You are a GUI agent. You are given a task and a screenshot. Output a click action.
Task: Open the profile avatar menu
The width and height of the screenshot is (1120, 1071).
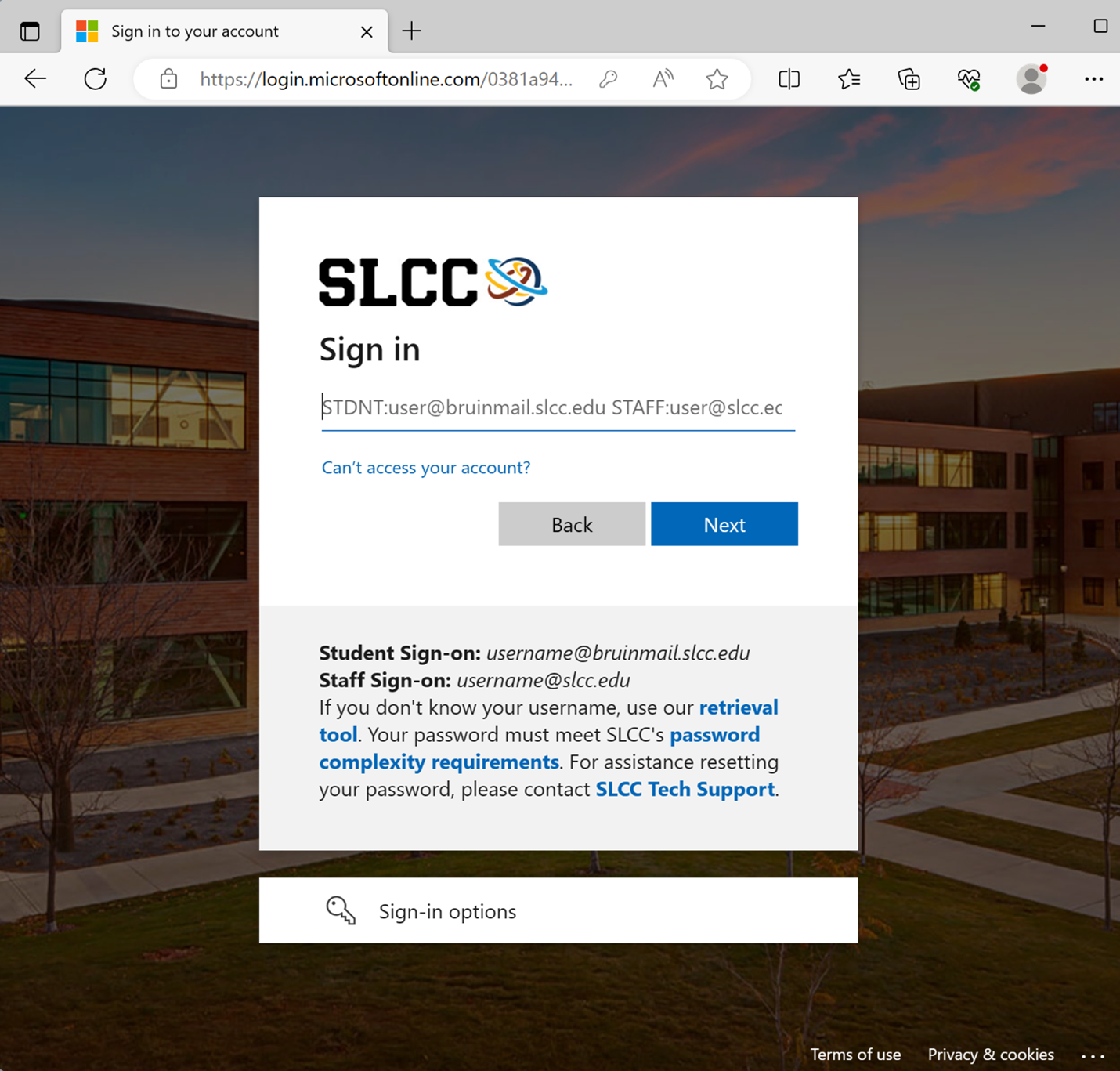coord(1031,79)
